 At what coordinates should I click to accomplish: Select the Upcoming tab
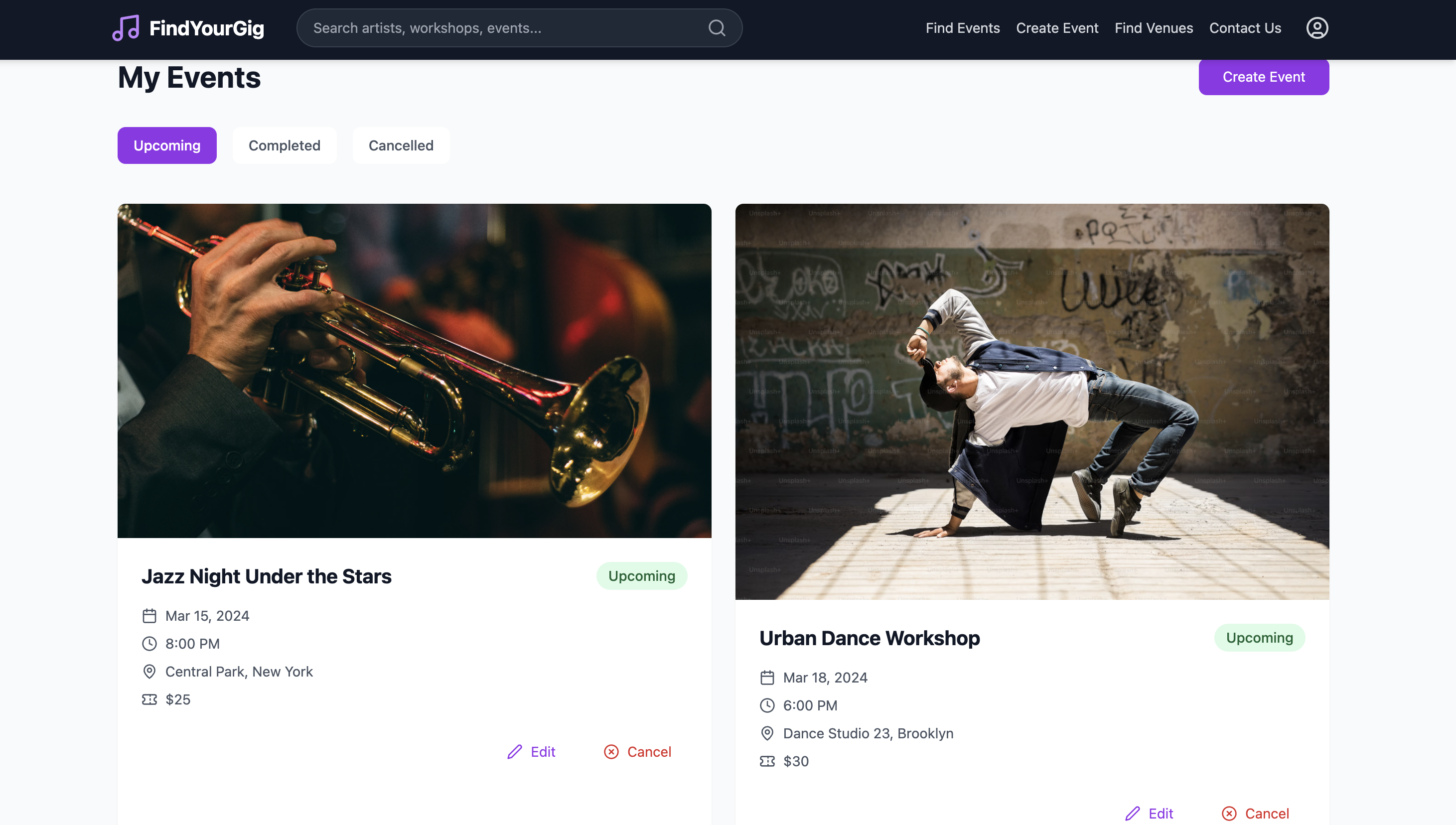coord(166,145)
